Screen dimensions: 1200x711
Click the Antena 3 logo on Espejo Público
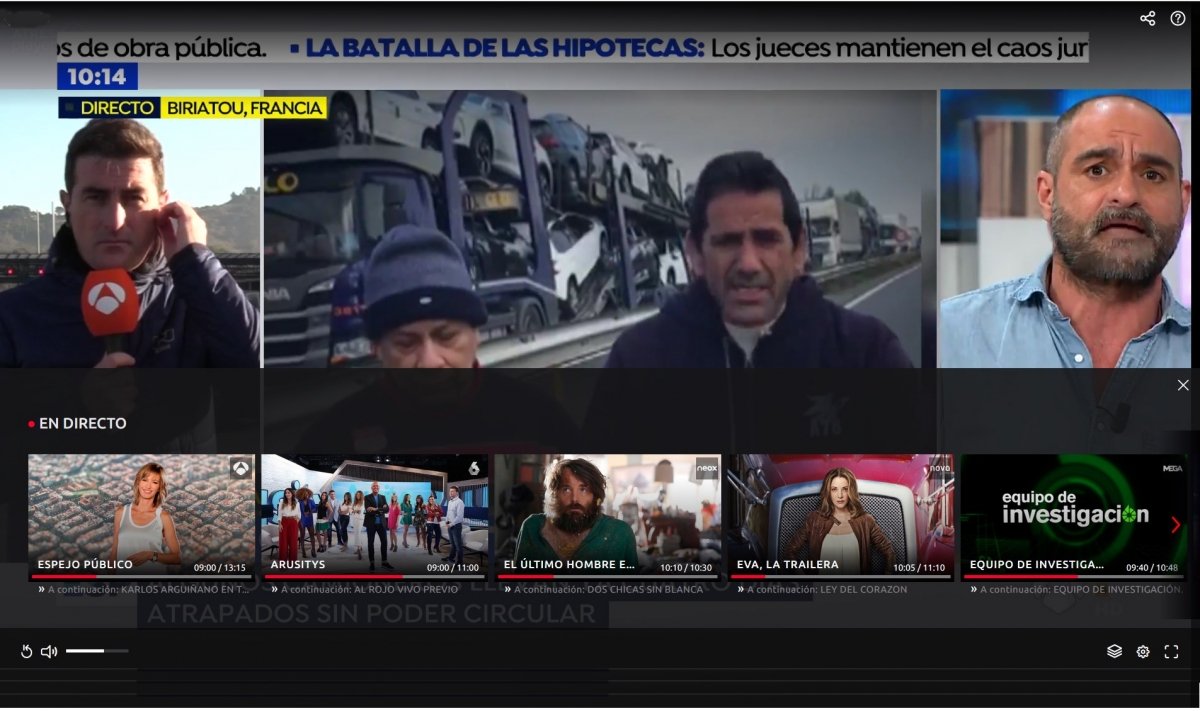click(241, 468)
